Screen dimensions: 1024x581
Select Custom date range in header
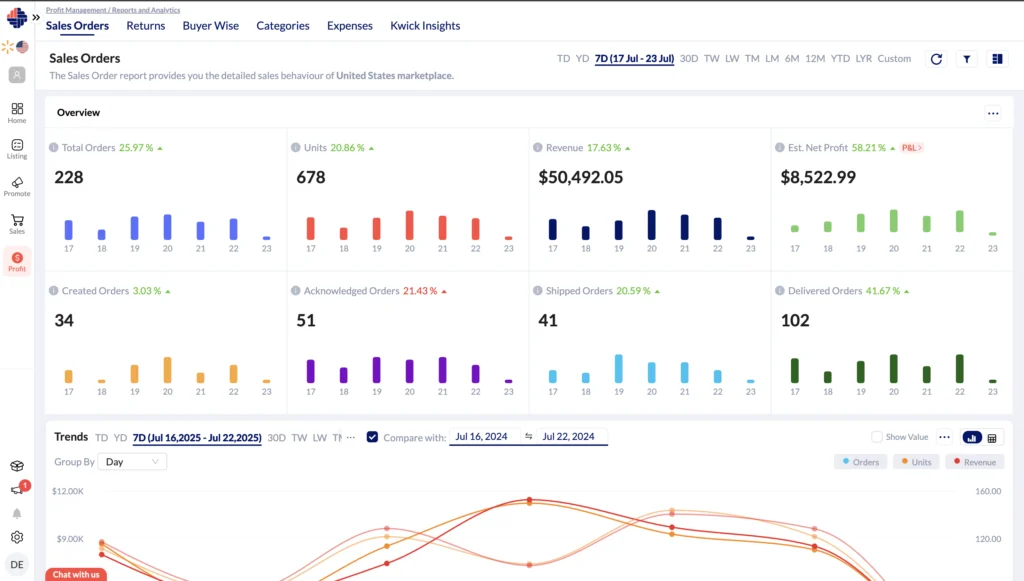894,58
